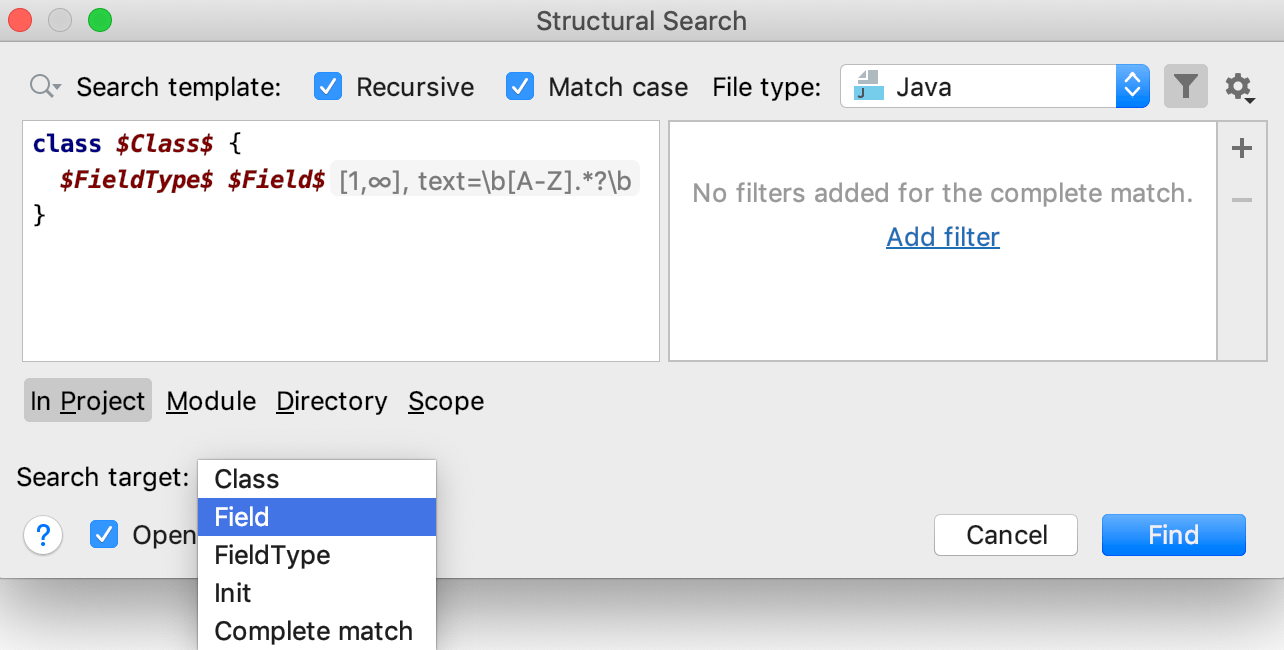Open the Java file type dropdown
This screenshot has width=1284, height=650.
[996, 87]
